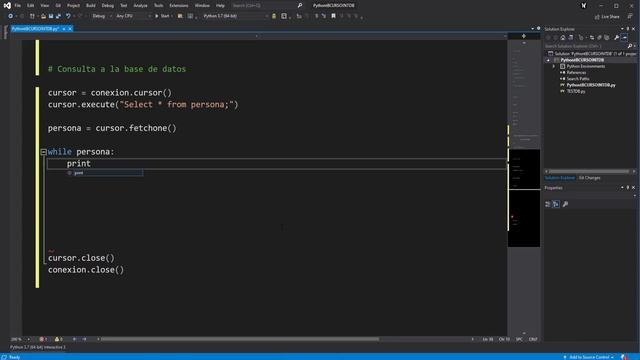Open the Edit menu

(x=31, y=6)
